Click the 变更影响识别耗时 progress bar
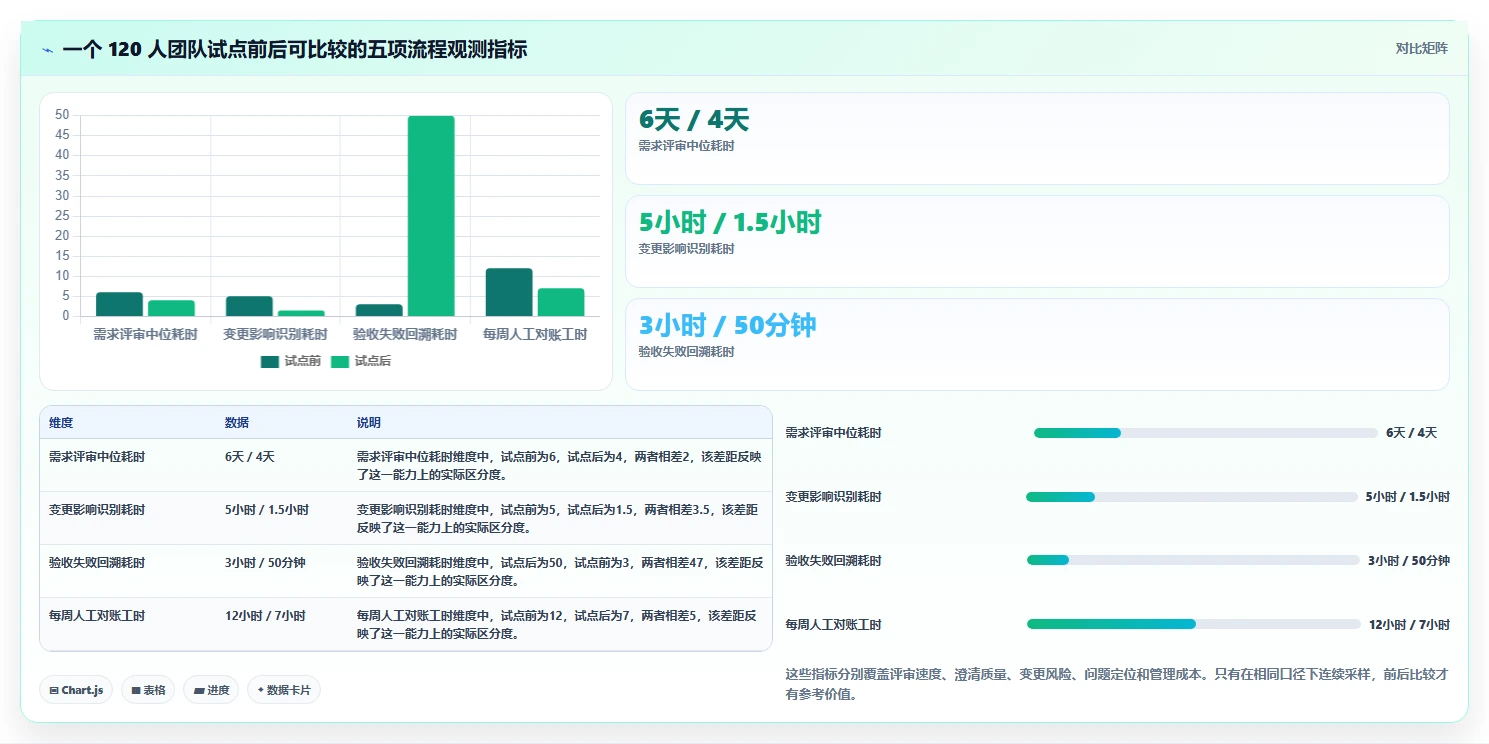Screen dimensions: 1489x744 point(1192,497)
